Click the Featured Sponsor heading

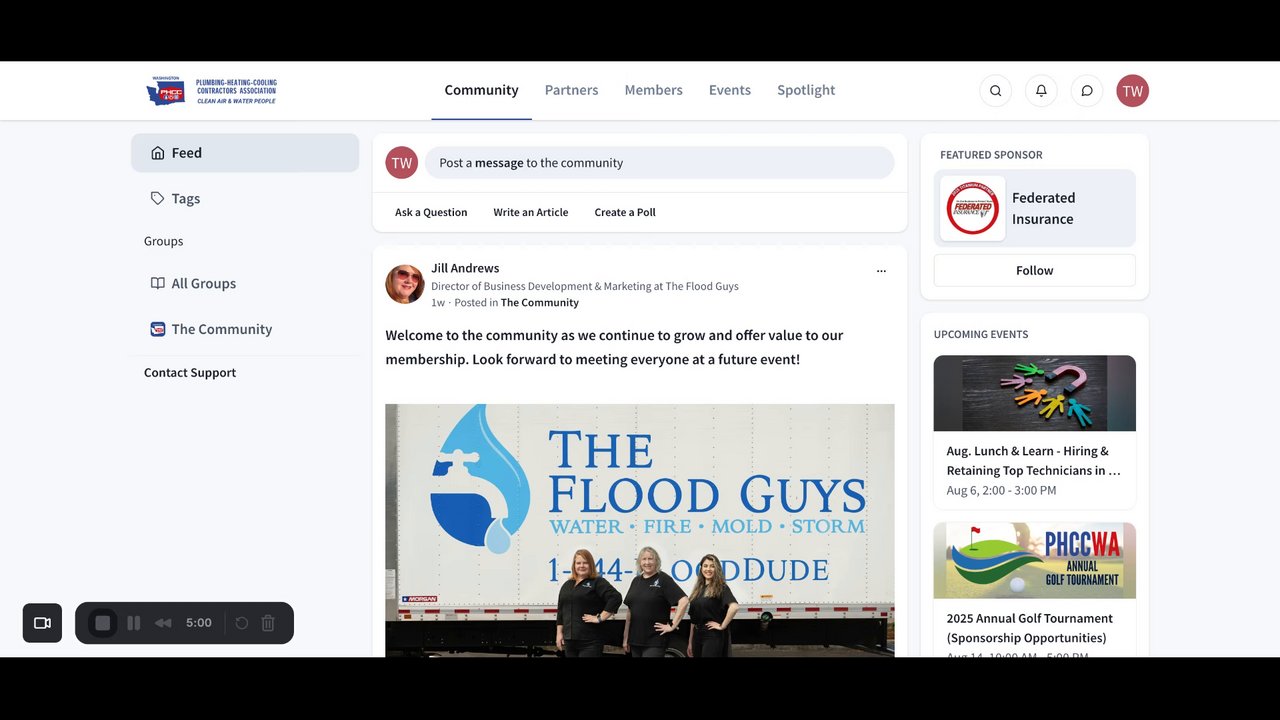991,155
